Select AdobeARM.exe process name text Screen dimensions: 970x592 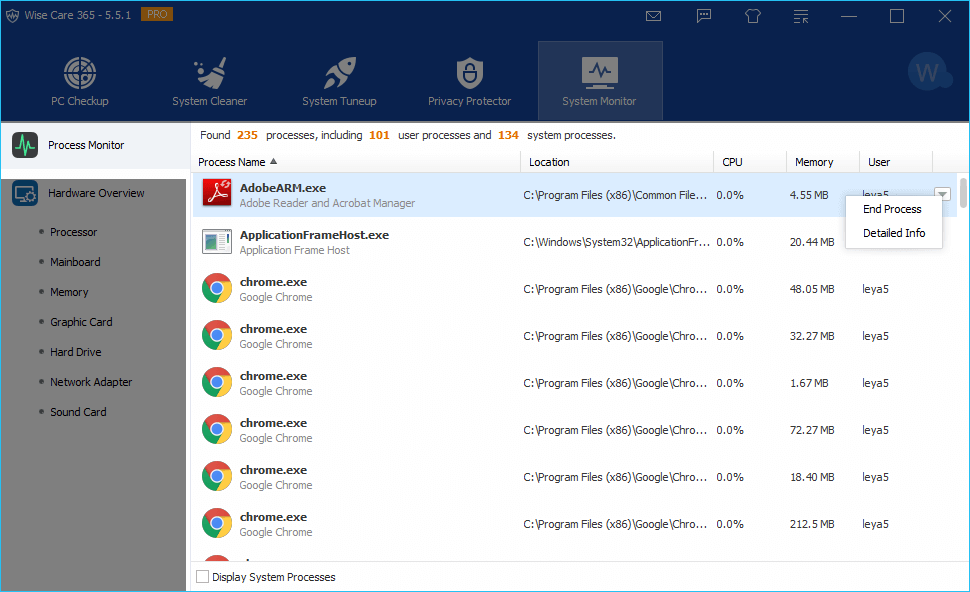pos(283,188)
